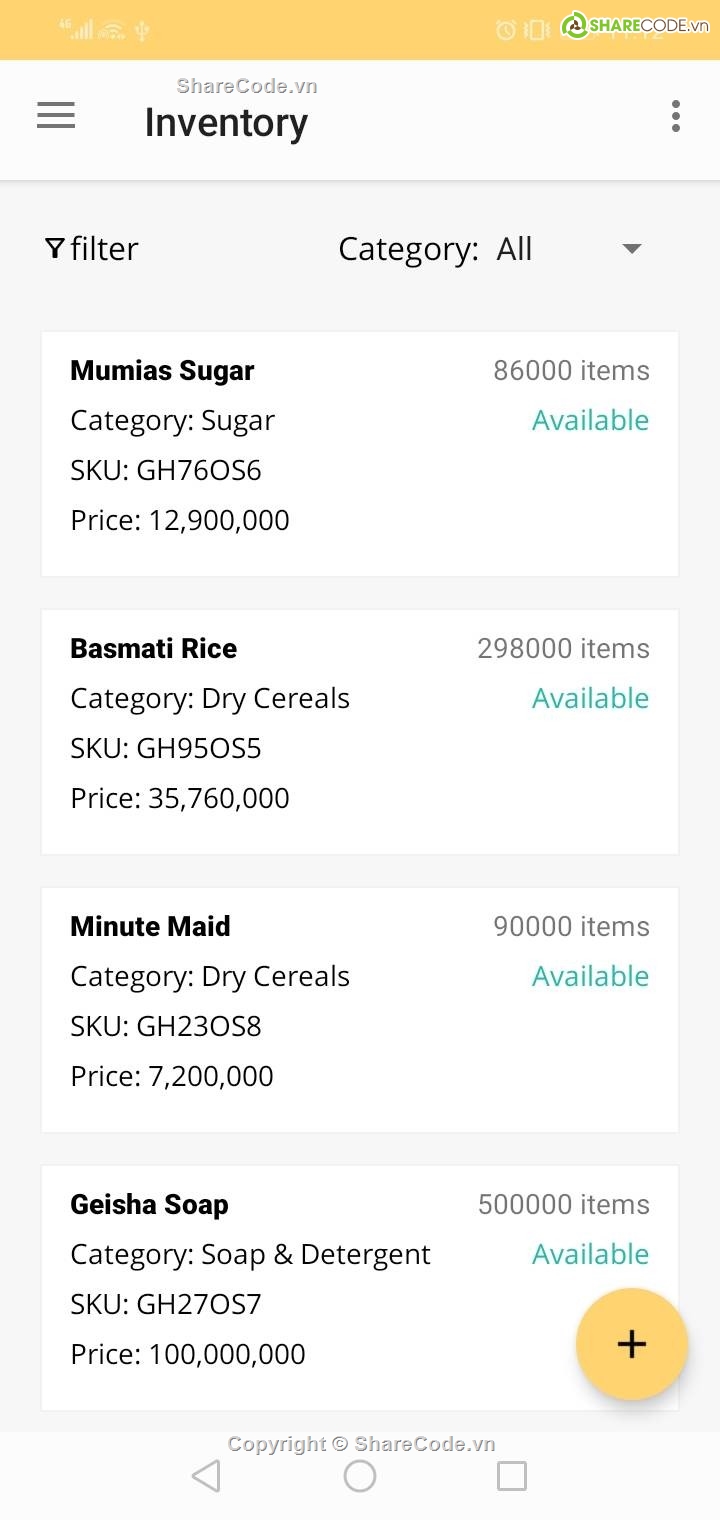Click the filter text label
This screenshot has width=720, height=1520.
click(104, 249)
